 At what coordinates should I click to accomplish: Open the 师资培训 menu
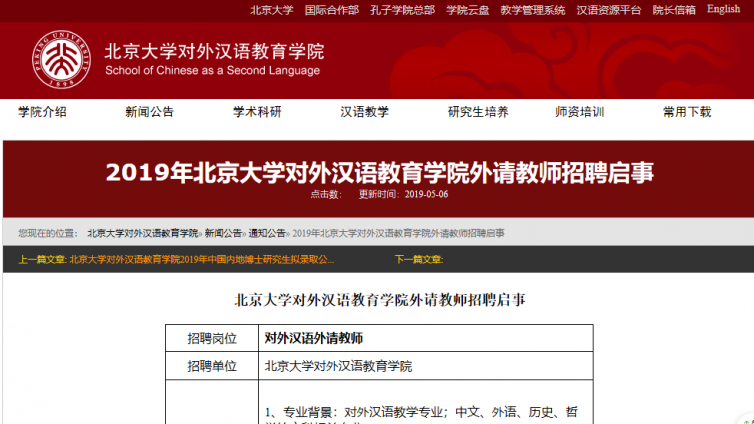pos(579,112)
